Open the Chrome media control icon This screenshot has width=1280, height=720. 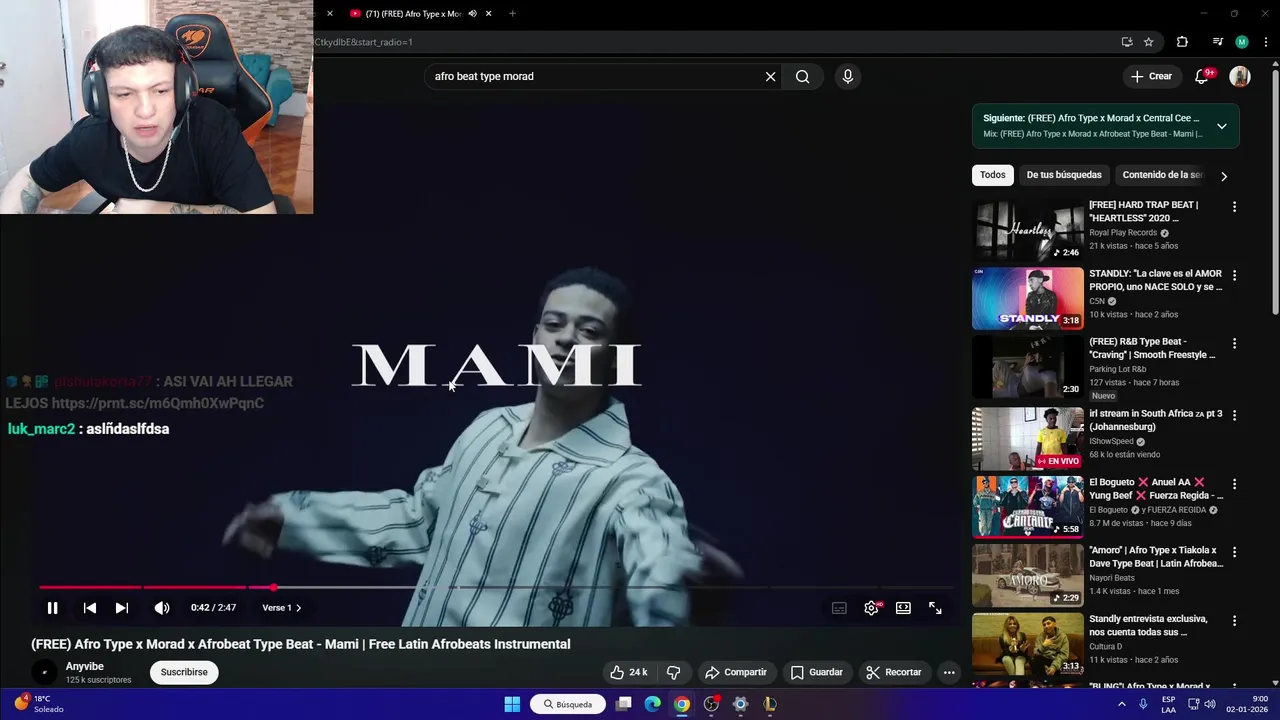(1217, 42)
